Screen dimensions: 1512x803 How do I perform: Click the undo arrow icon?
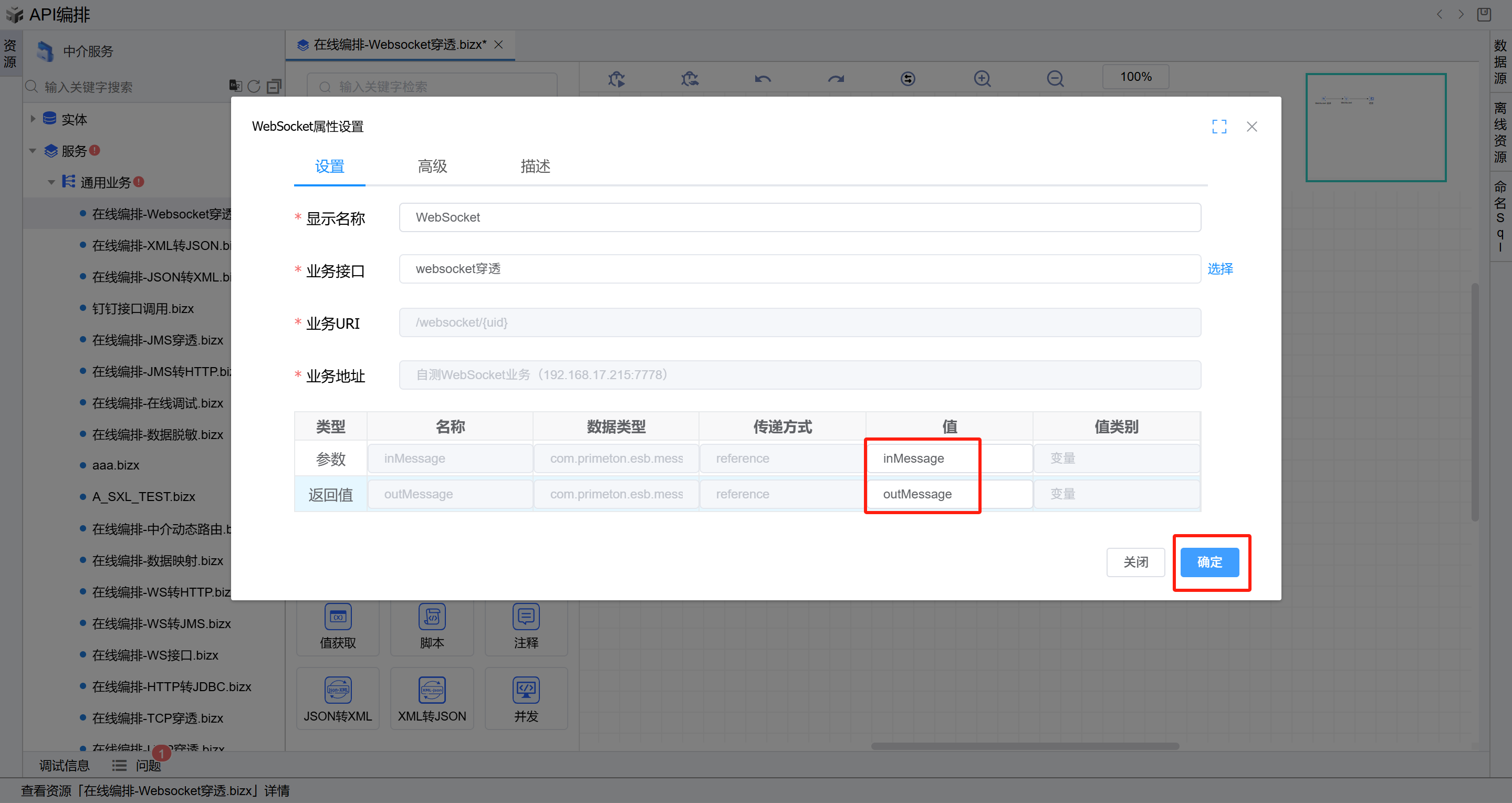tap(763, 79)
